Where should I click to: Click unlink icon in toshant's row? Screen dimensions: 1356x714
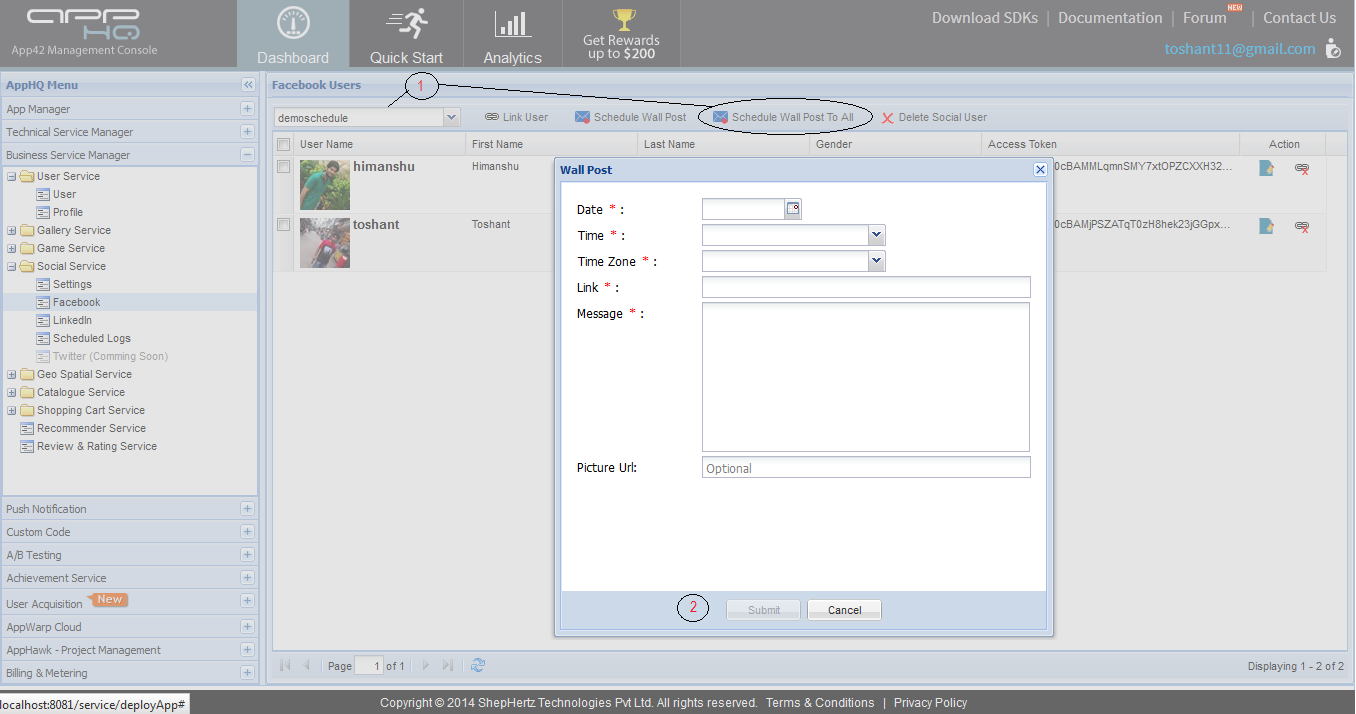coord(1301,227)
